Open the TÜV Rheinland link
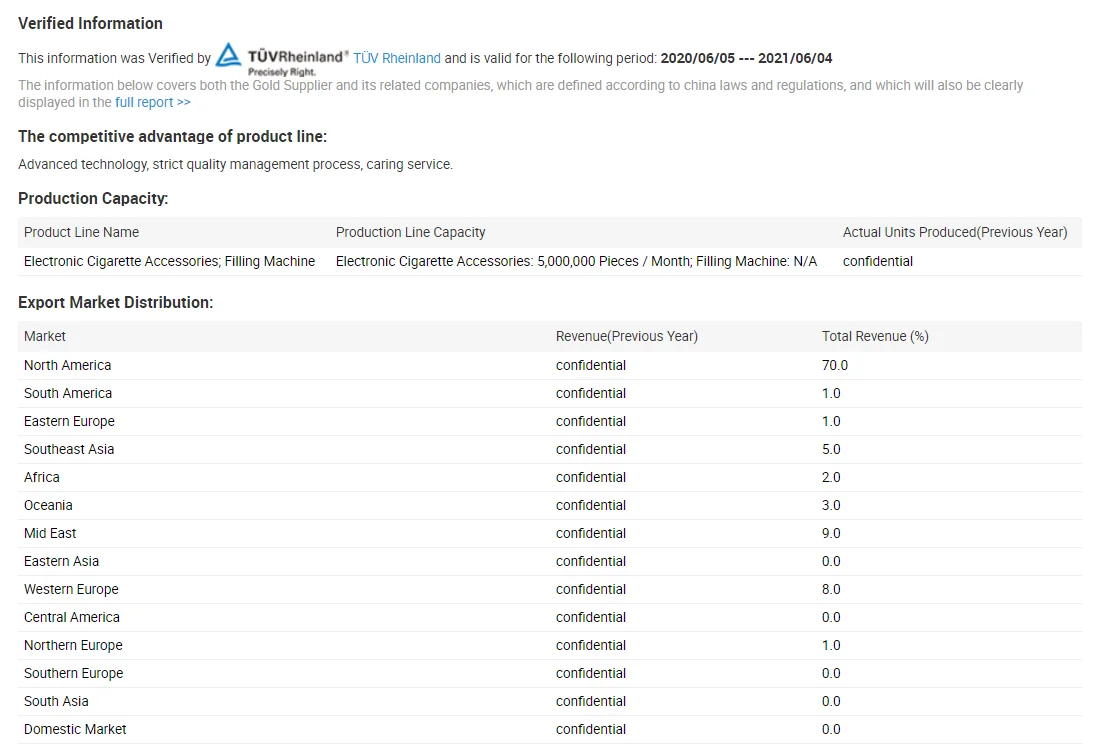 397,58
